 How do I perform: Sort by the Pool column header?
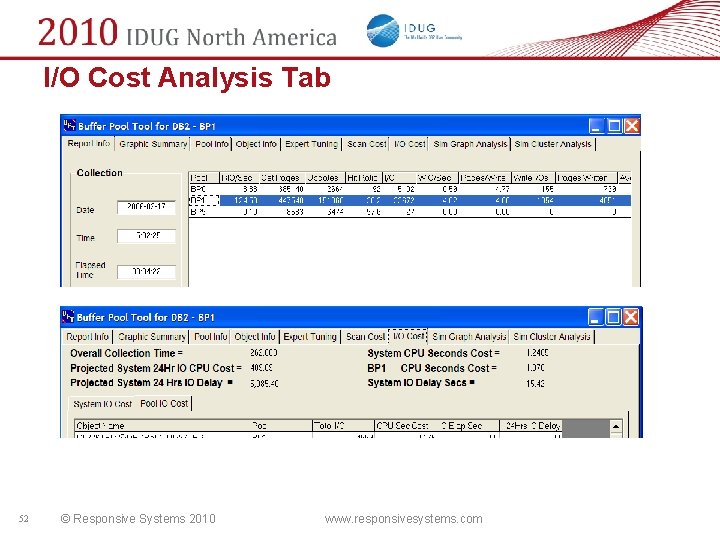click(x=204, y=178)
